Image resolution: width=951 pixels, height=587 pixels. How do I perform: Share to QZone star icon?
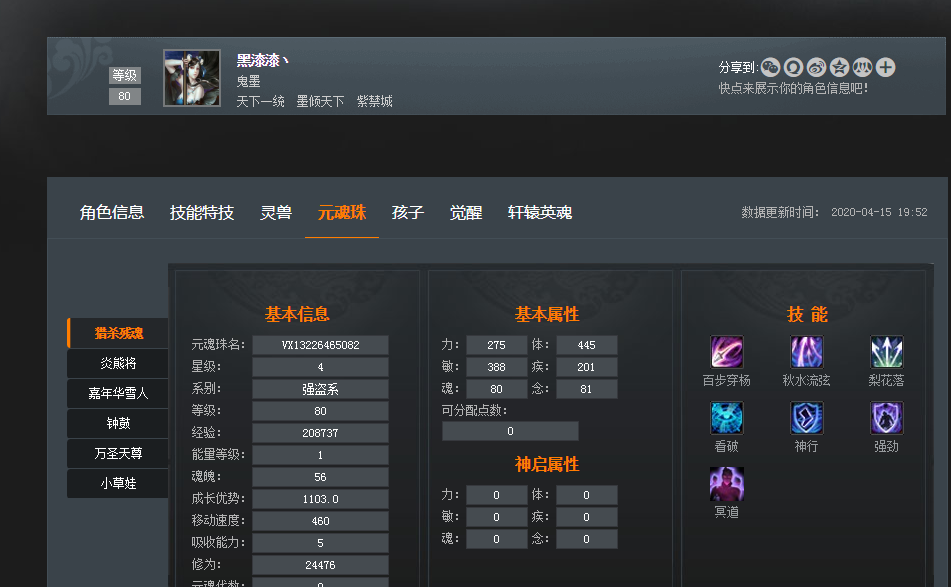coord(839,67)
